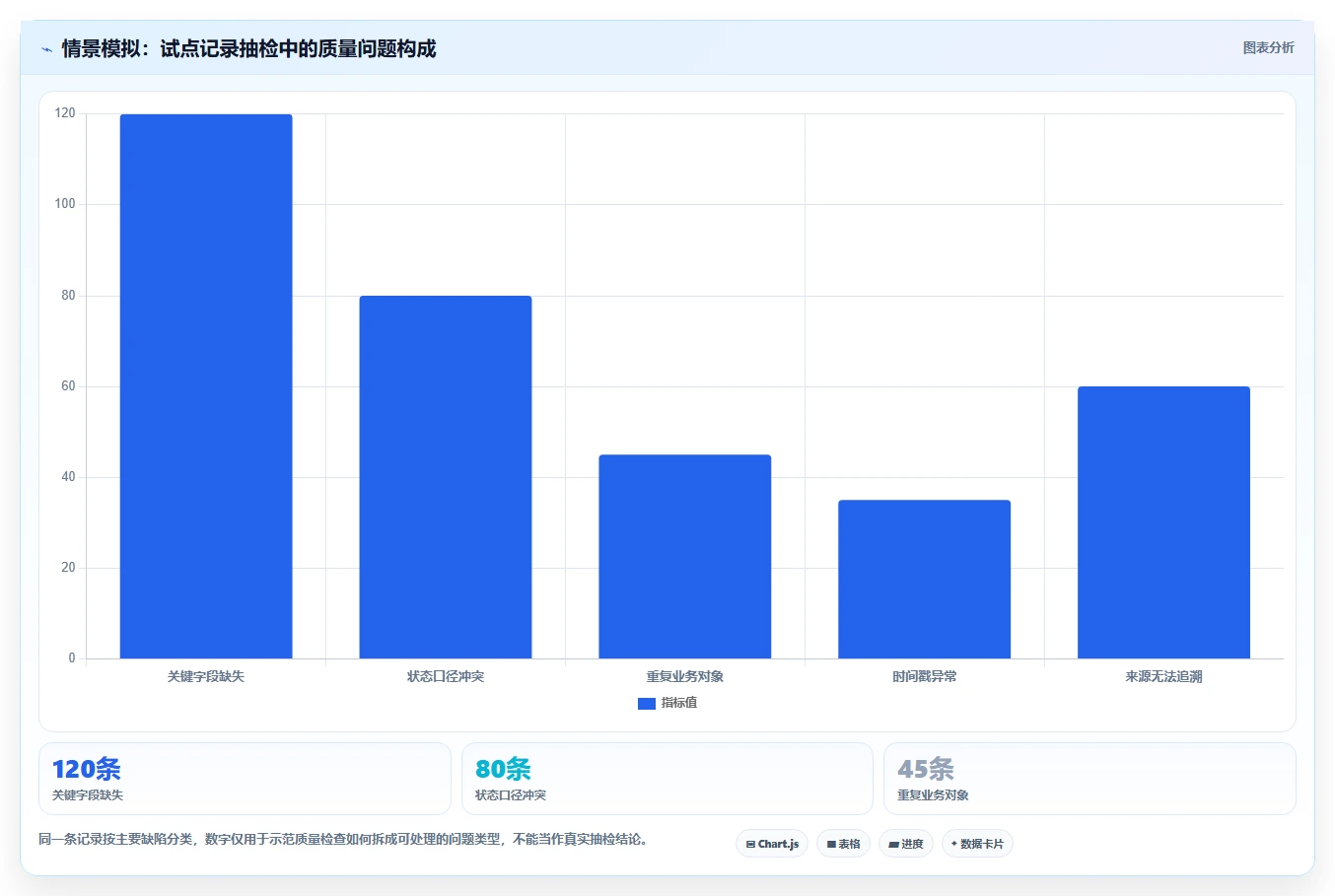Click the x-axis label 重复业务对象
Image resolution: width=1335 pixels, height=896 pixels.
point(685,676)
